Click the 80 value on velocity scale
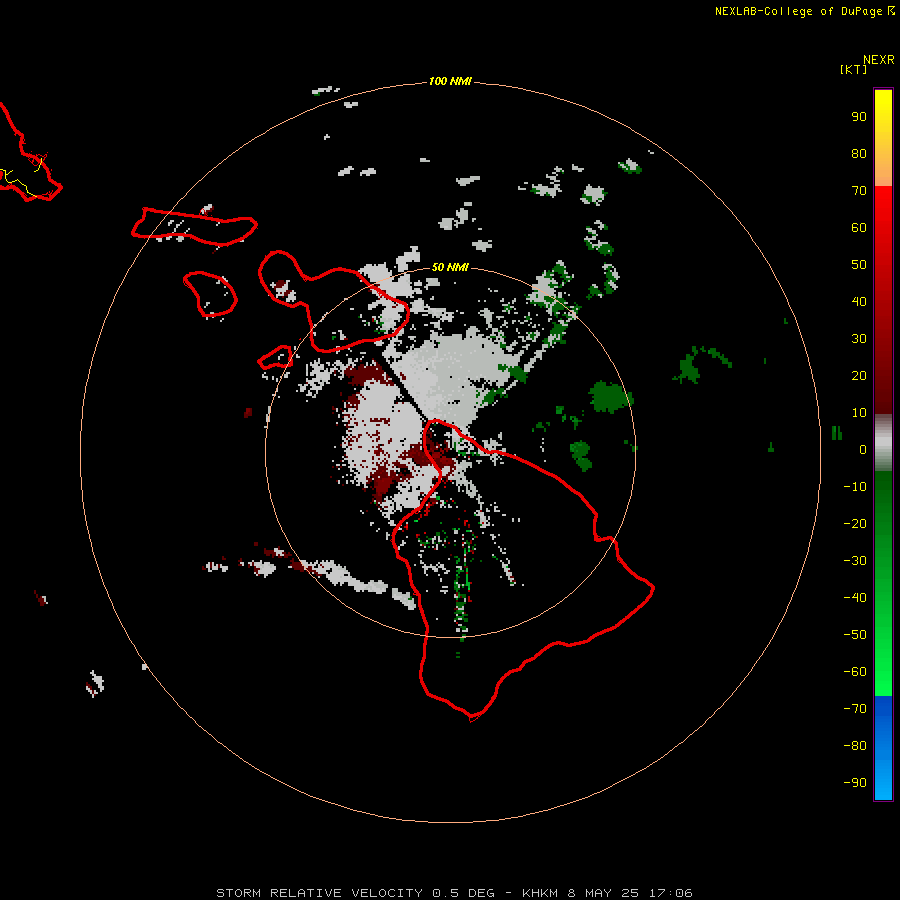 [x=859, y=154]
